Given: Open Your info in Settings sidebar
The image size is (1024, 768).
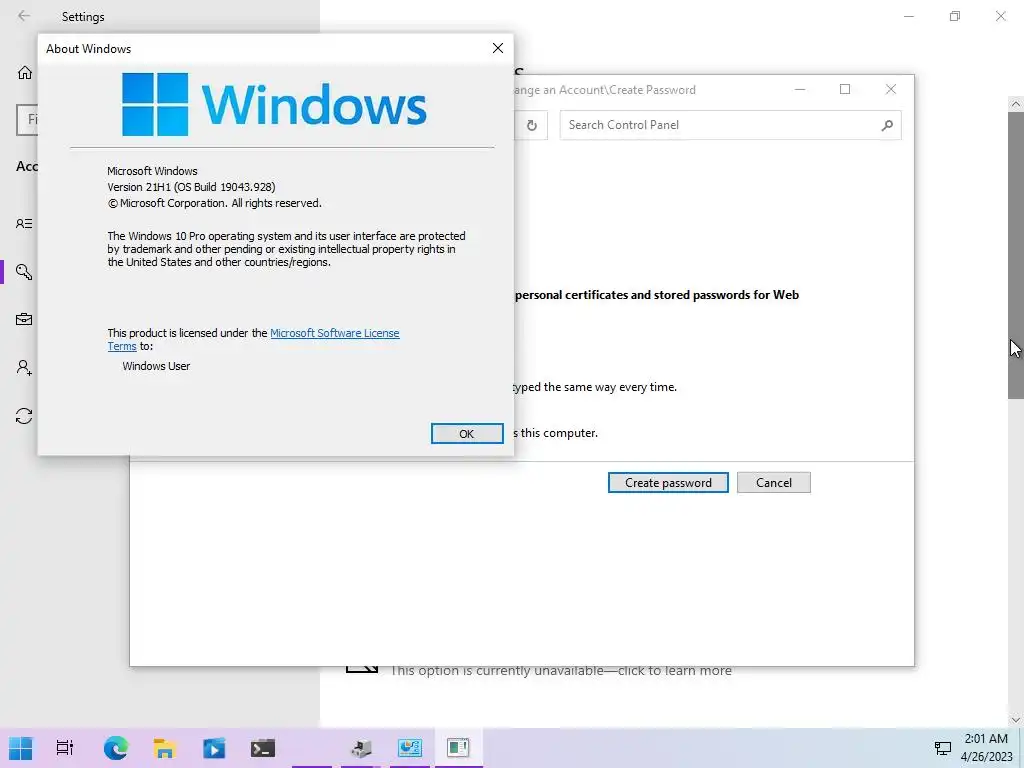Looking at the screenshot, I should (x=24, y=223).
